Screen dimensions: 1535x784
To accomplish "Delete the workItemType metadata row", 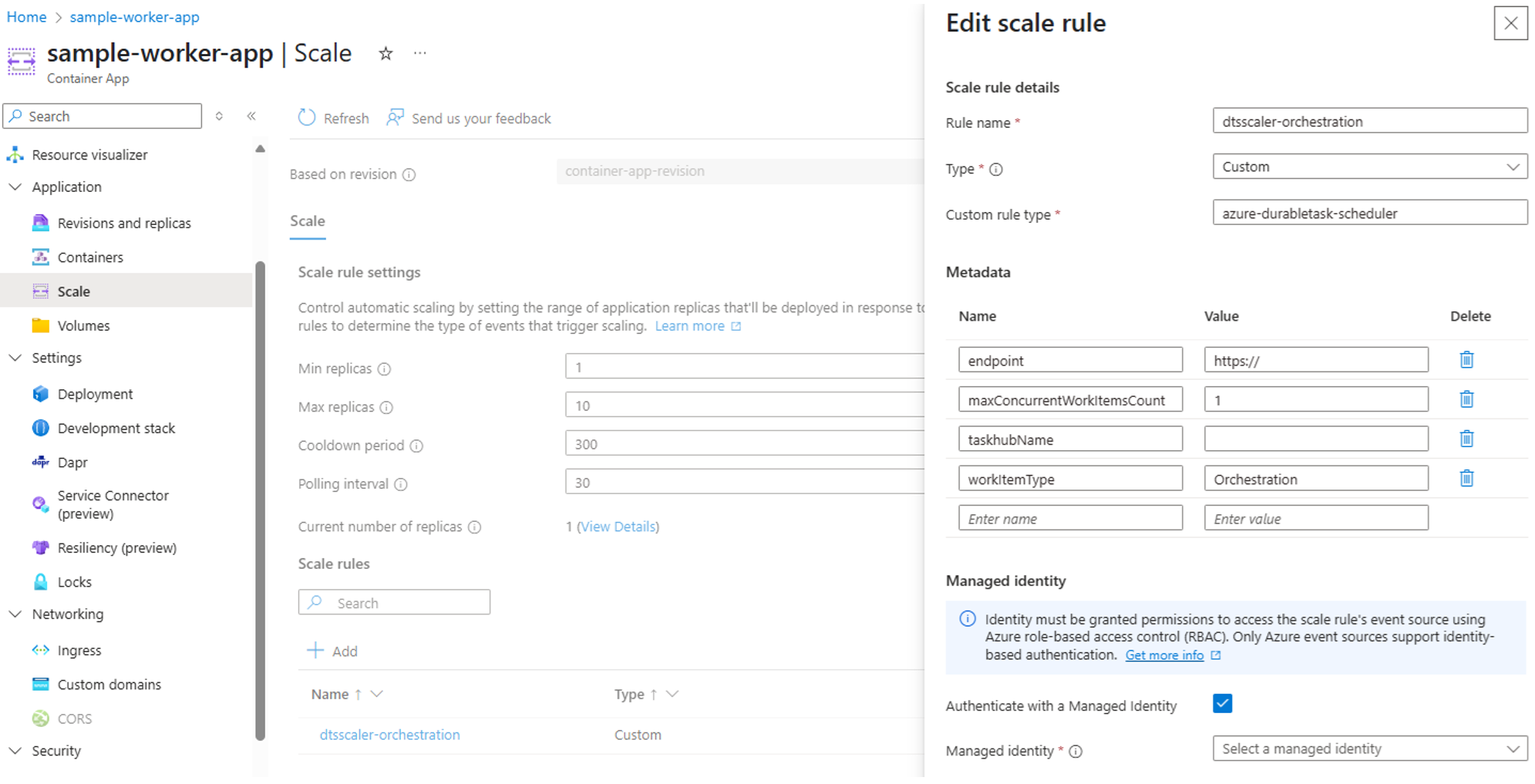I will click(x=1466, y=478).
